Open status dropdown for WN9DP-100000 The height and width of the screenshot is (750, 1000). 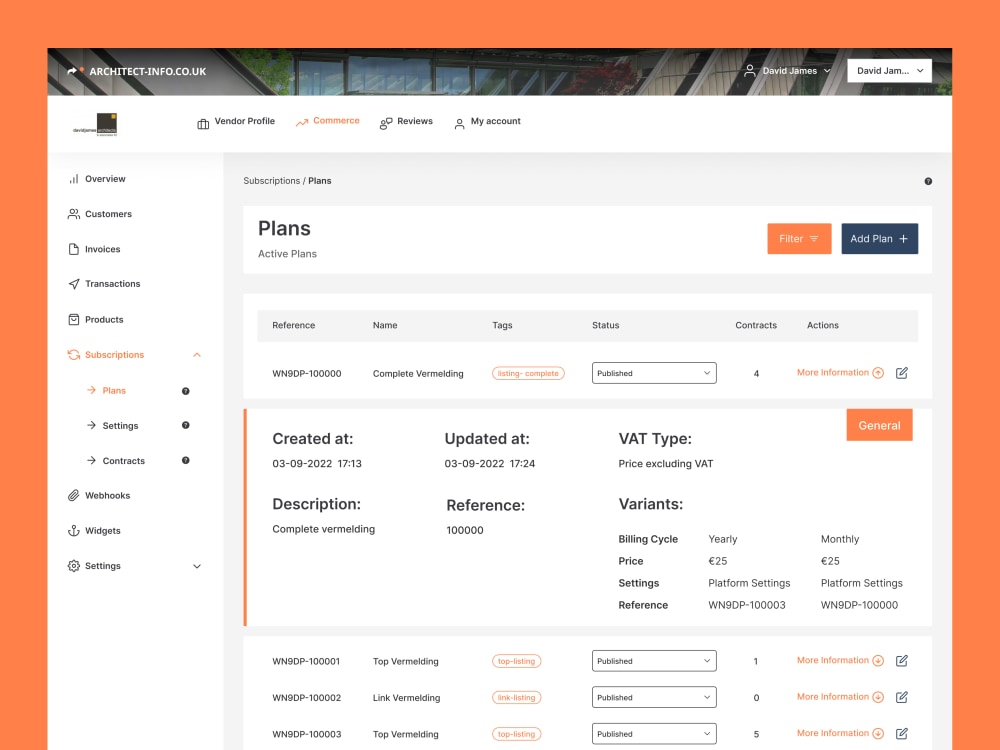[x=654, y=373]
